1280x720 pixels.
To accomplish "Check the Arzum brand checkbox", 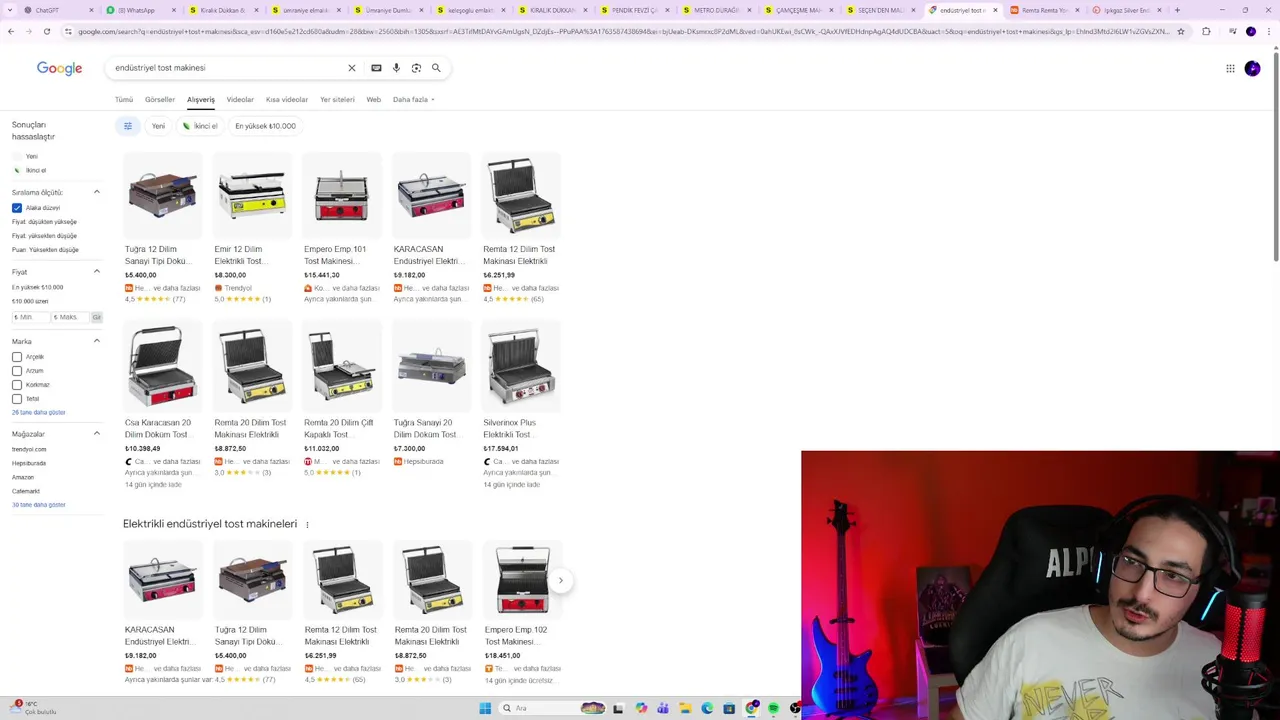I will [17, 371].
